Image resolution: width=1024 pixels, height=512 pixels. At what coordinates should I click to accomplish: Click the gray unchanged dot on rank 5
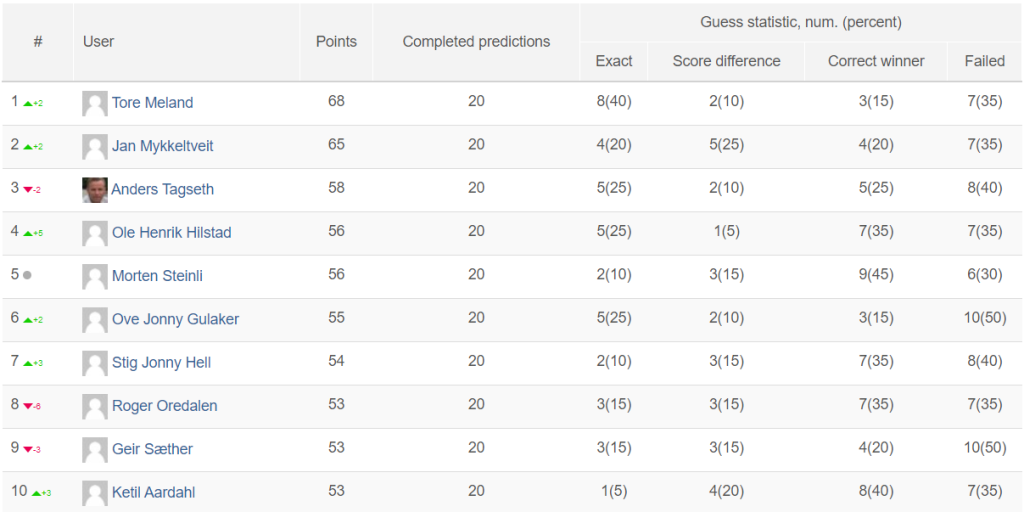(x=27, y=276)
